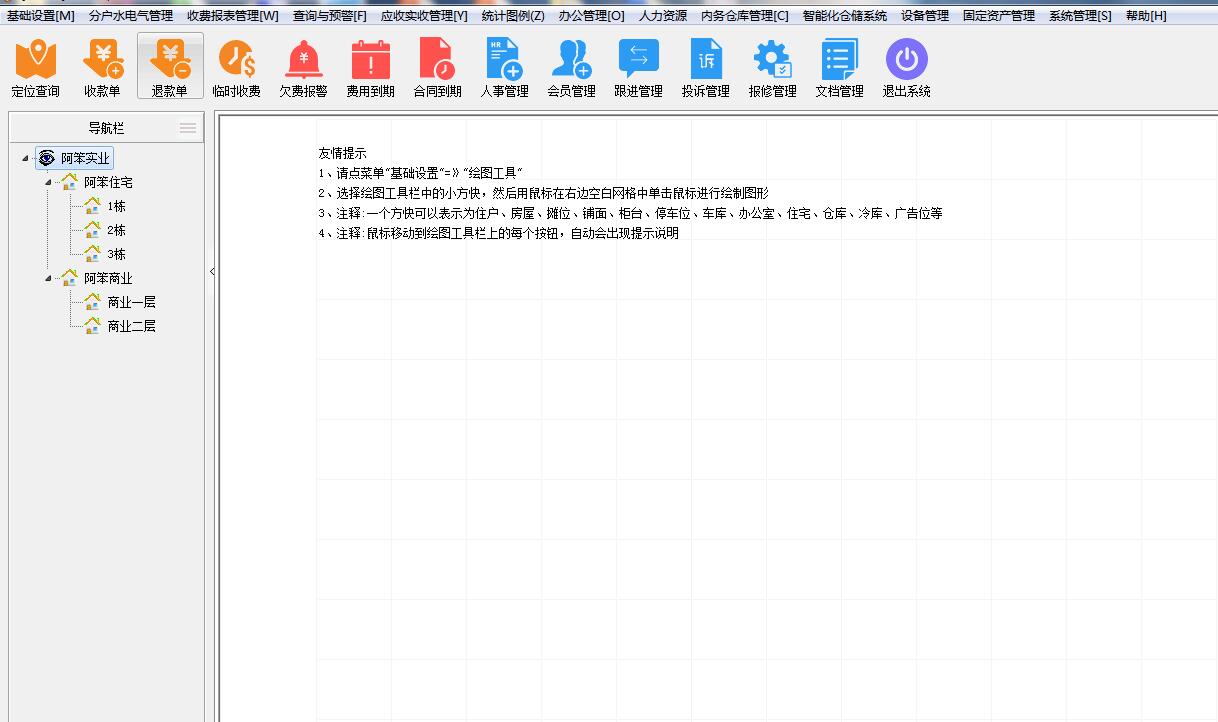This screenshot has height=722, width=1218.
Task: Select 商业二层 floor
Action: point(132,326)
